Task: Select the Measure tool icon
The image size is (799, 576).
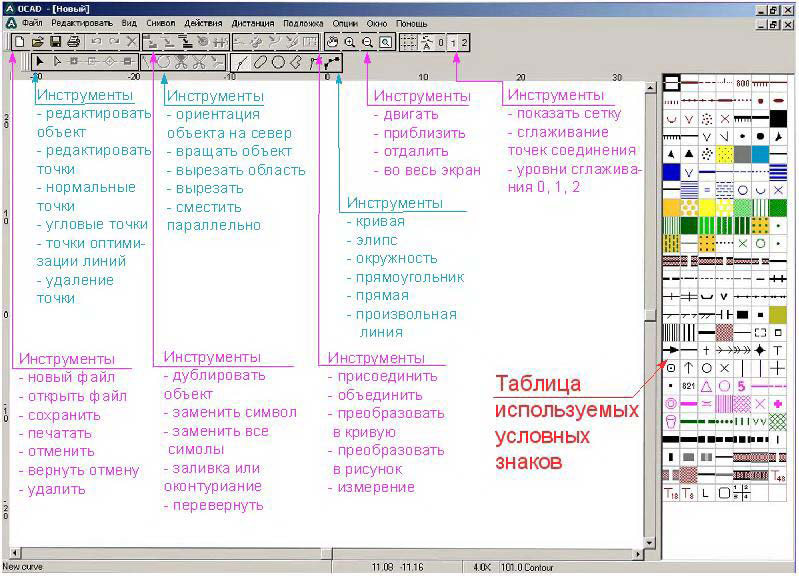Action: click(310, 42)
